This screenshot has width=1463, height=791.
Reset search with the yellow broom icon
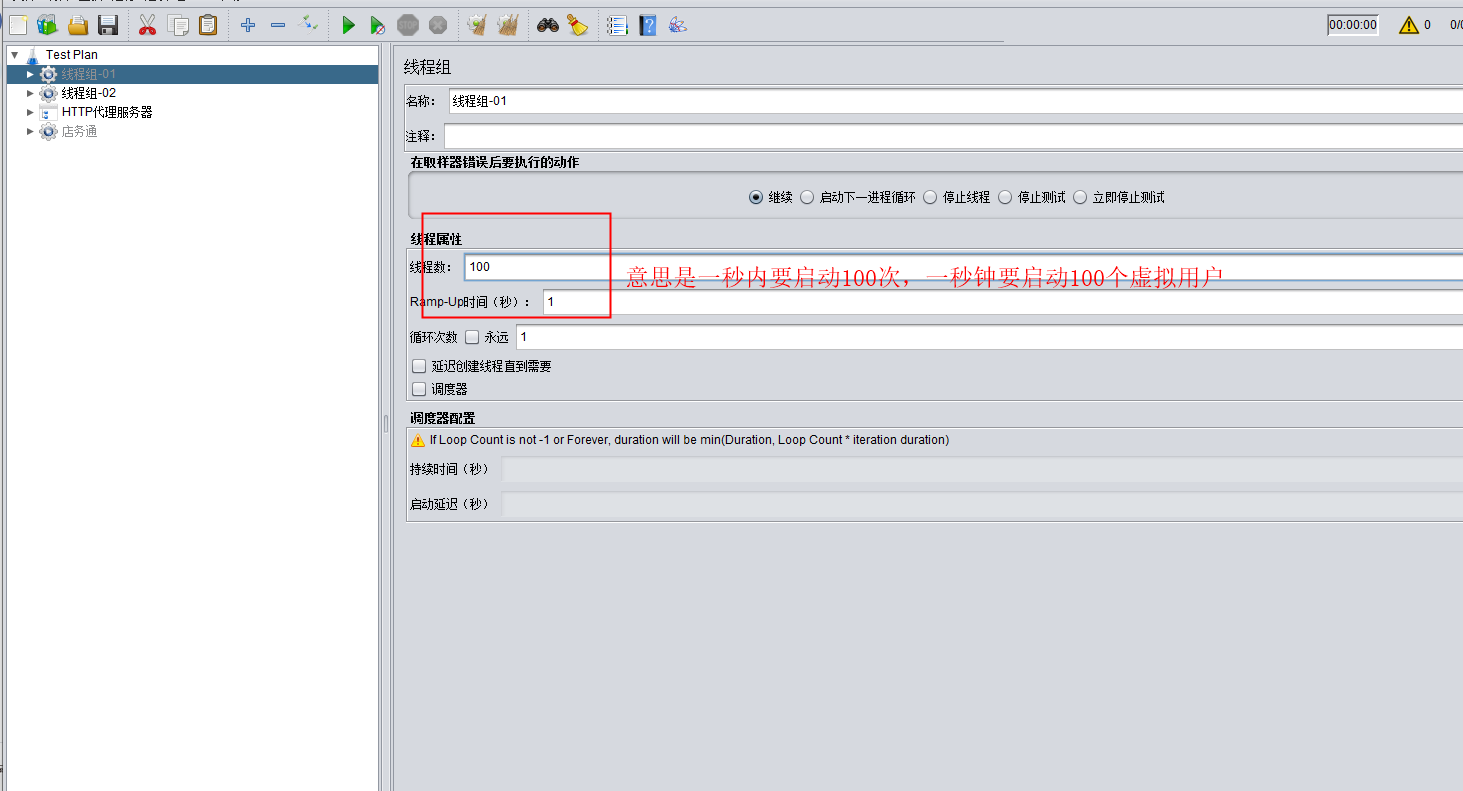578,25
